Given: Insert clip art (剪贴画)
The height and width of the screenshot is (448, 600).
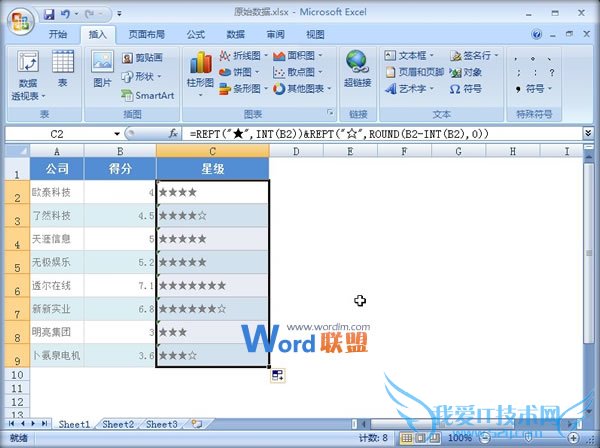Looking at the screenshot, I should click(142, 58).
